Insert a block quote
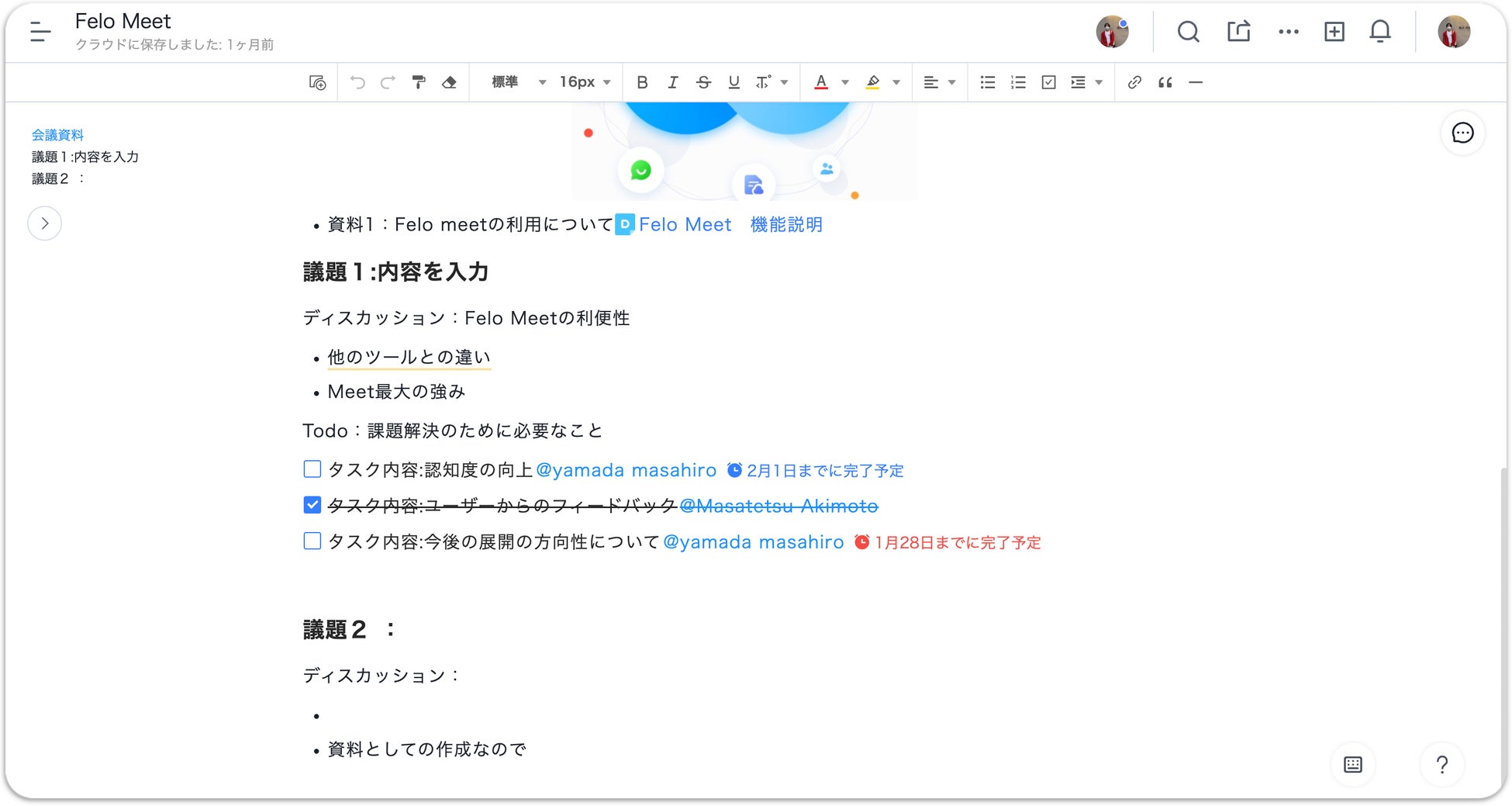 point(1165,82)
